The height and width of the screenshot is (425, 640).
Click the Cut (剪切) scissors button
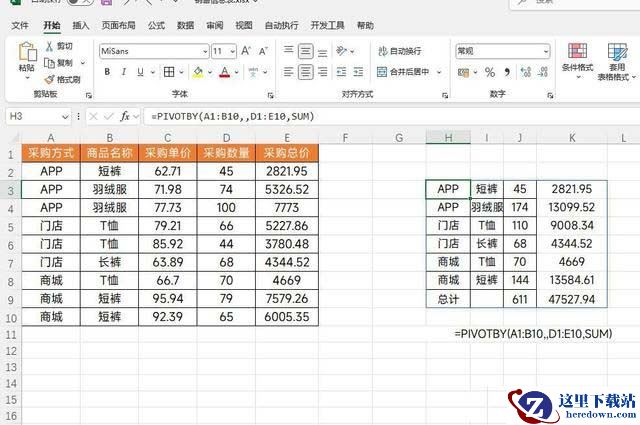click(59, 46)
